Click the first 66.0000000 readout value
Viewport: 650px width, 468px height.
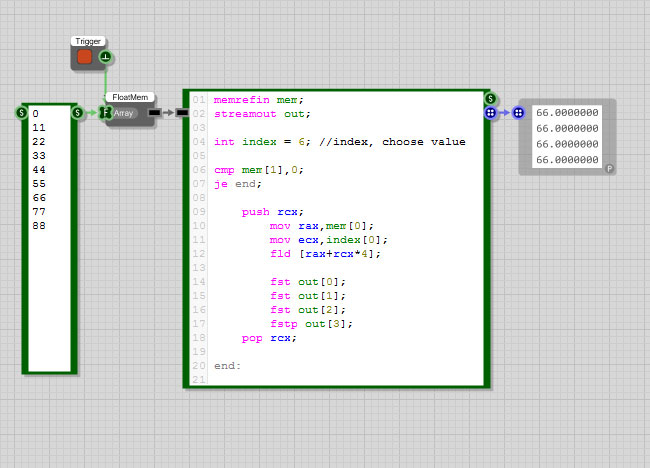click(x=567, y=113)
